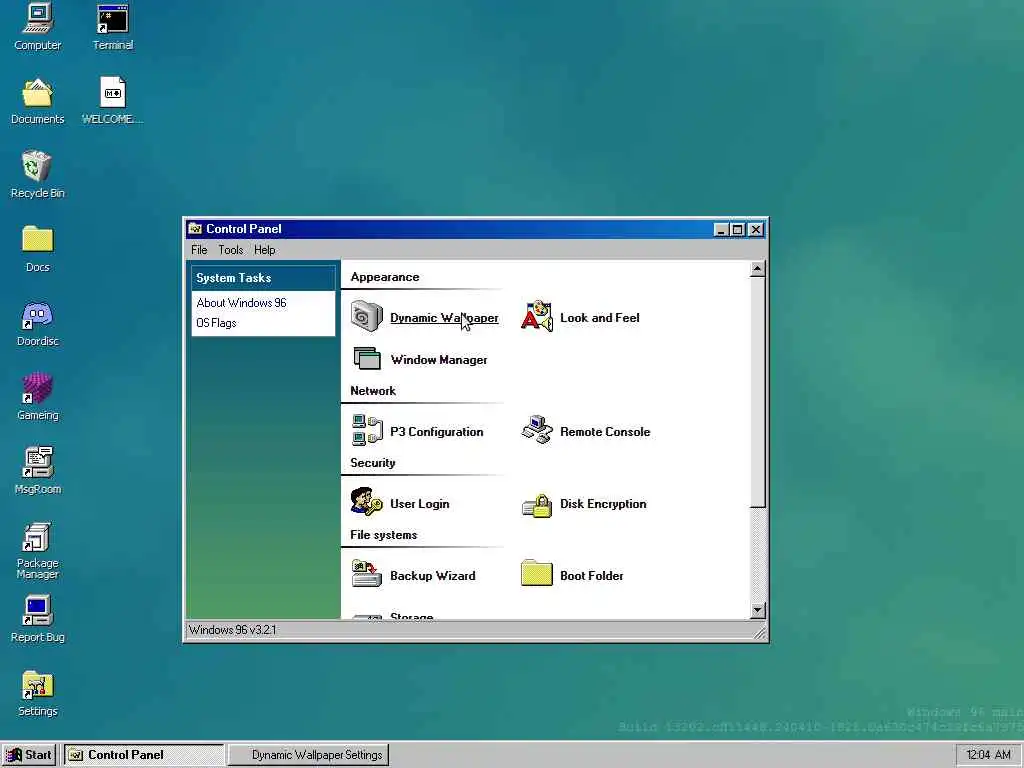Click the scrollbar down arrow in Control Panel
The image size is (1024, 768).
(x=757, y=611)
